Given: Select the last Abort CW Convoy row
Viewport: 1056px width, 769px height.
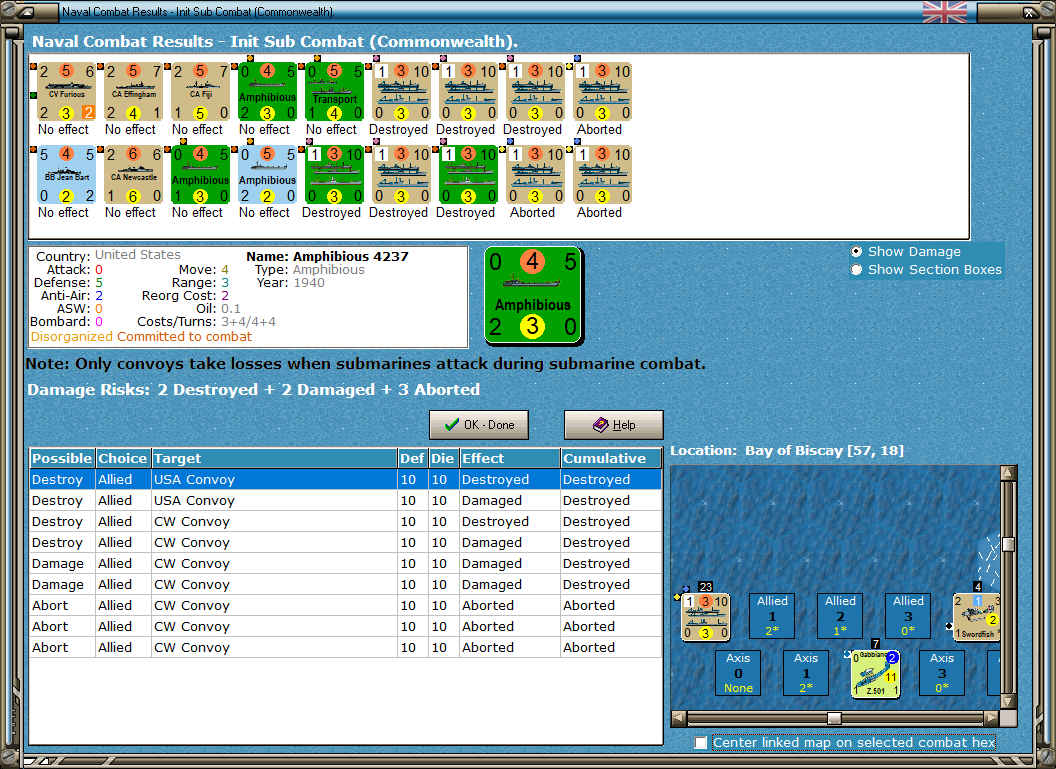Looking at the screenshot, I should [x=345, y=647].
